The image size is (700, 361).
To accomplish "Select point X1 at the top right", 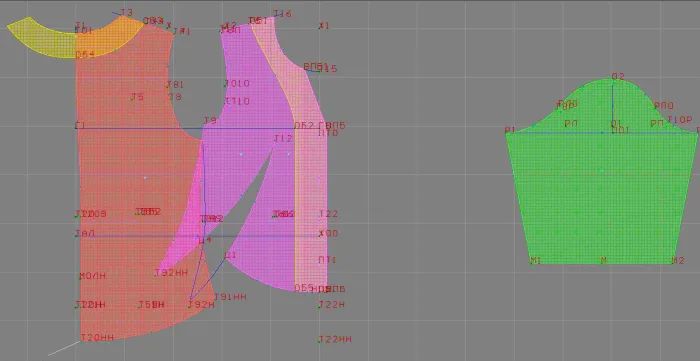I will coord(324,26).
